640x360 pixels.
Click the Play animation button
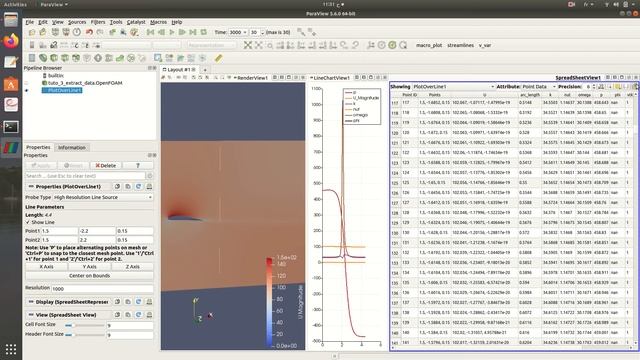pos(172,32)
